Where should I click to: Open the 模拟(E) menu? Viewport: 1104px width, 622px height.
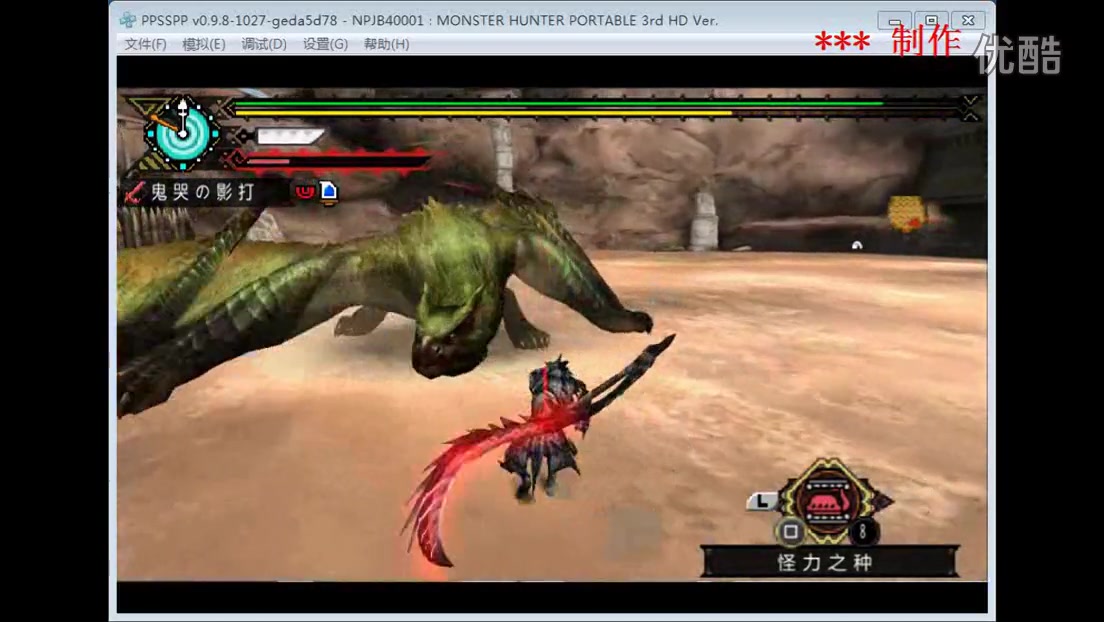[203, 44]
